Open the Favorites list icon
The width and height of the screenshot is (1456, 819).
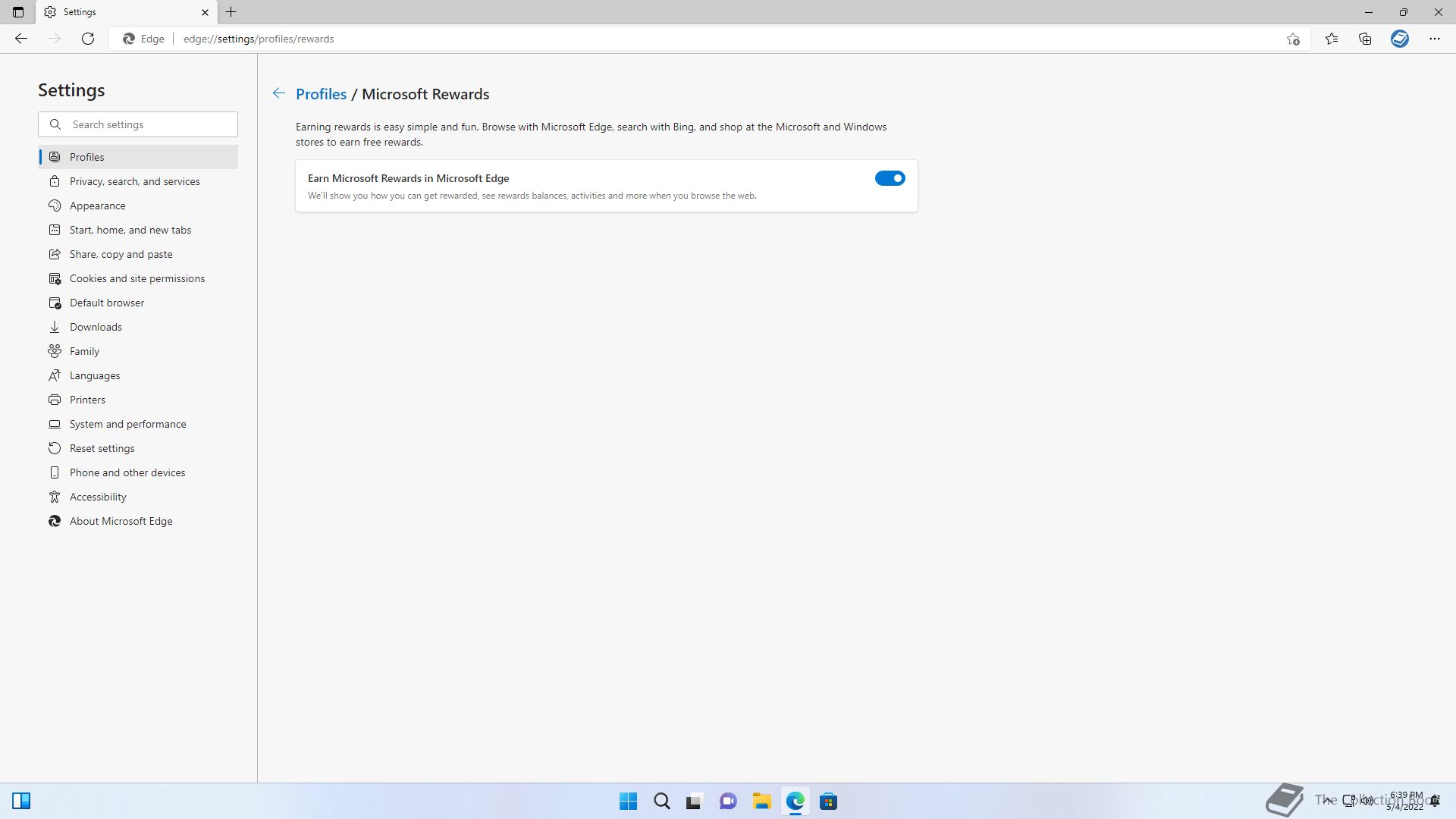[1332, 39]
